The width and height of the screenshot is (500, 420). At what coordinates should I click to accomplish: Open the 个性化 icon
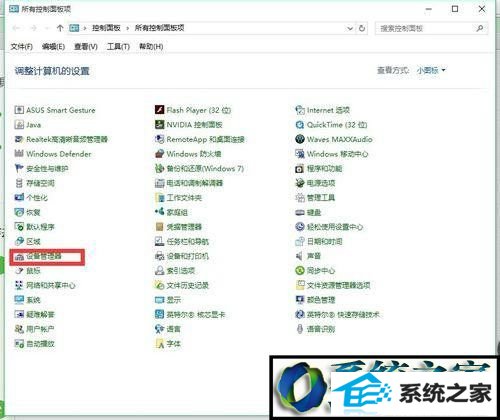click(x=19, y=198)
